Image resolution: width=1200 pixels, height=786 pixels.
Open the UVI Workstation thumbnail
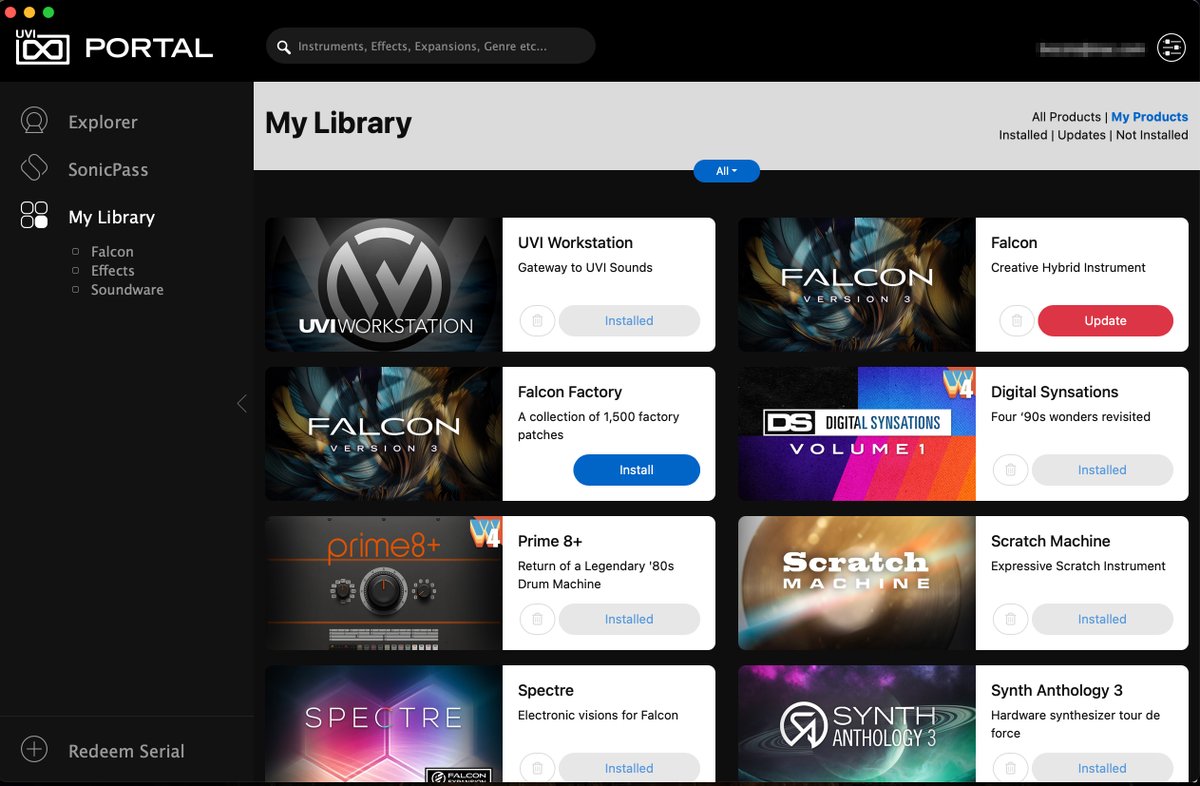coord(384,285)
